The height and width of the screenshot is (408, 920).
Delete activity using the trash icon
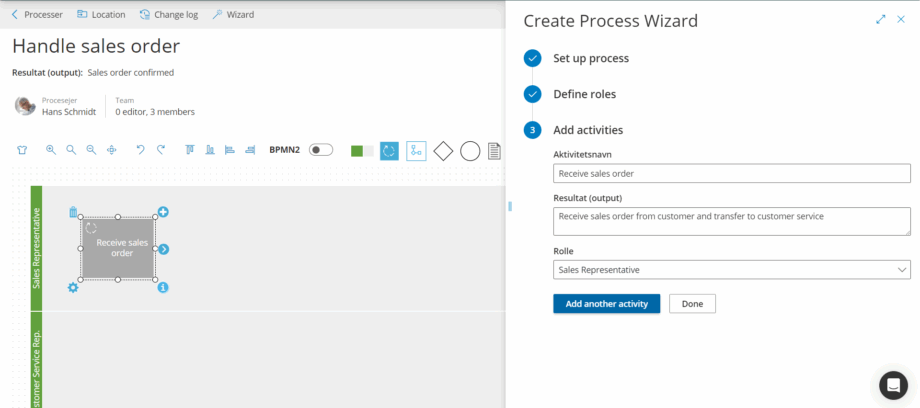click(73, 212)
